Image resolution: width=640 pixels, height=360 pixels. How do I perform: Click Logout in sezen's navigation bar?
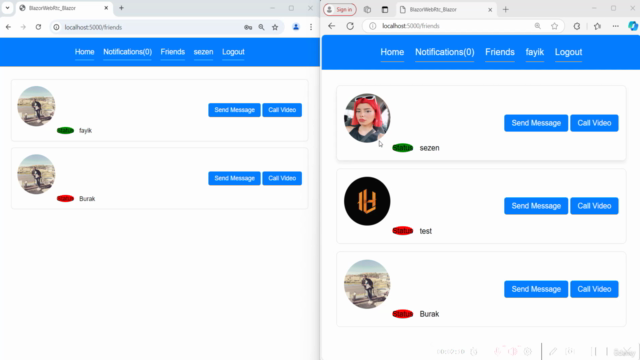pyautogui.click(x=233, y=52)
